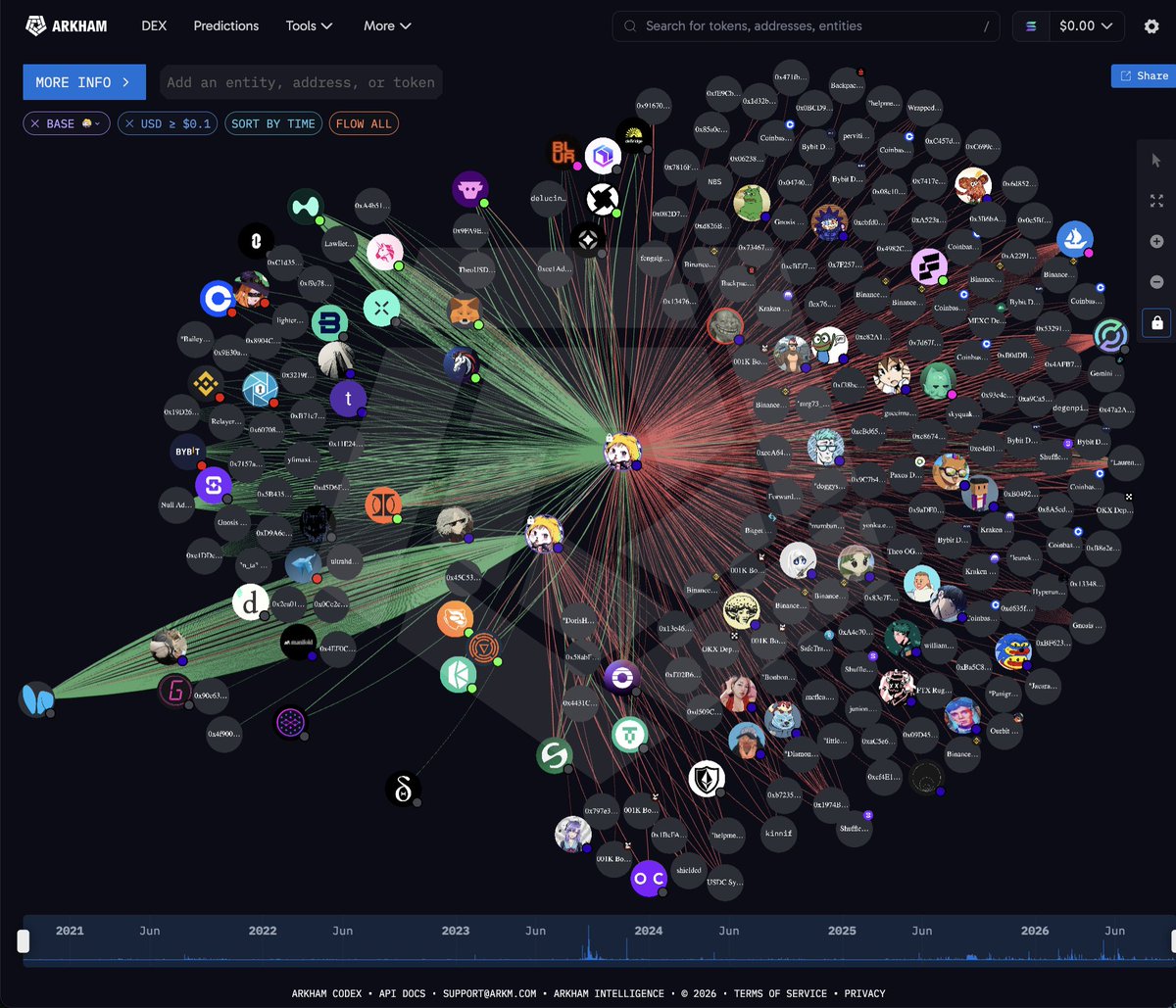Open the TERMS OF SERVICE link
Viewport: 1176px width, 1008px height.
pyautogui.click(x=780, y=993)
